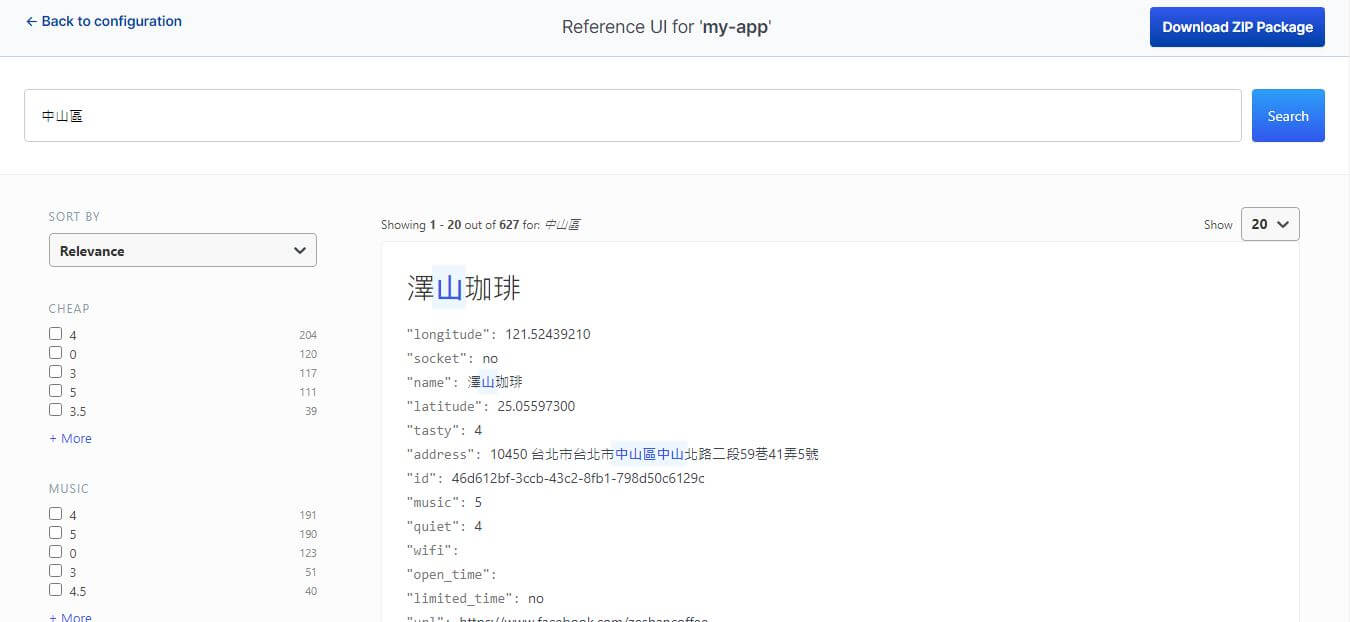The width and height of the screenshot is (1350, 622).
Task: Expand more CHEAP filter options
Action: [70, 438]
